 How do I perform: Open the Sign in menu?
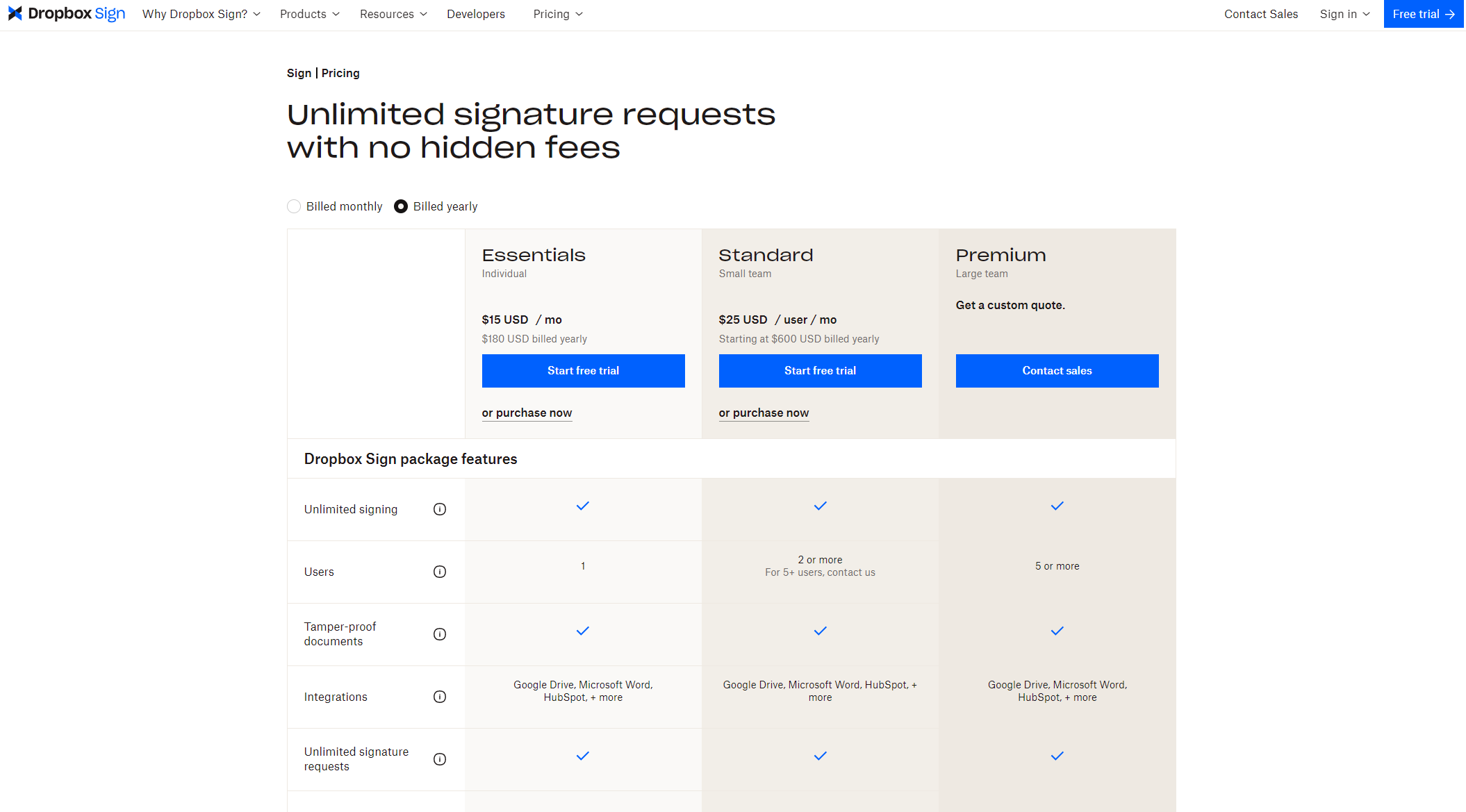tap(1343, 14)
